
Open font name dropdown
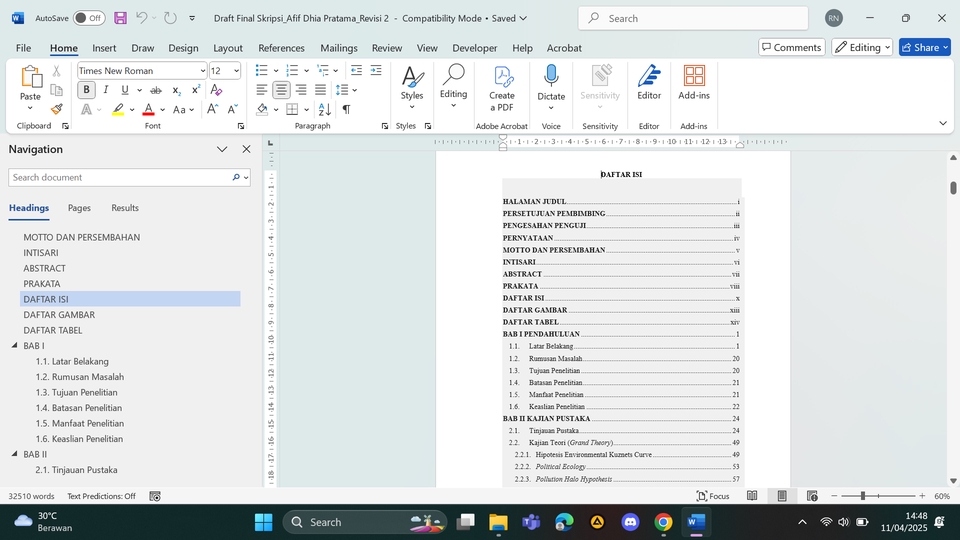pos(203,70)
